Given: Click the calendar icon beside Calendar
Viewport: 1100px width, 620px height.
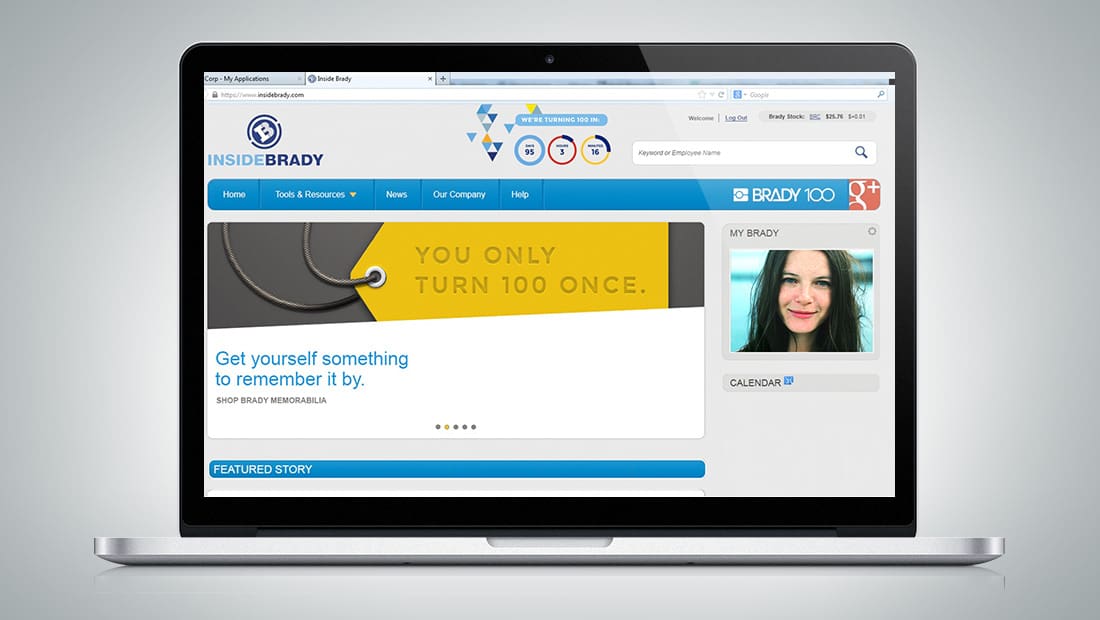Looking at the screenshot, I should (789, 381).
